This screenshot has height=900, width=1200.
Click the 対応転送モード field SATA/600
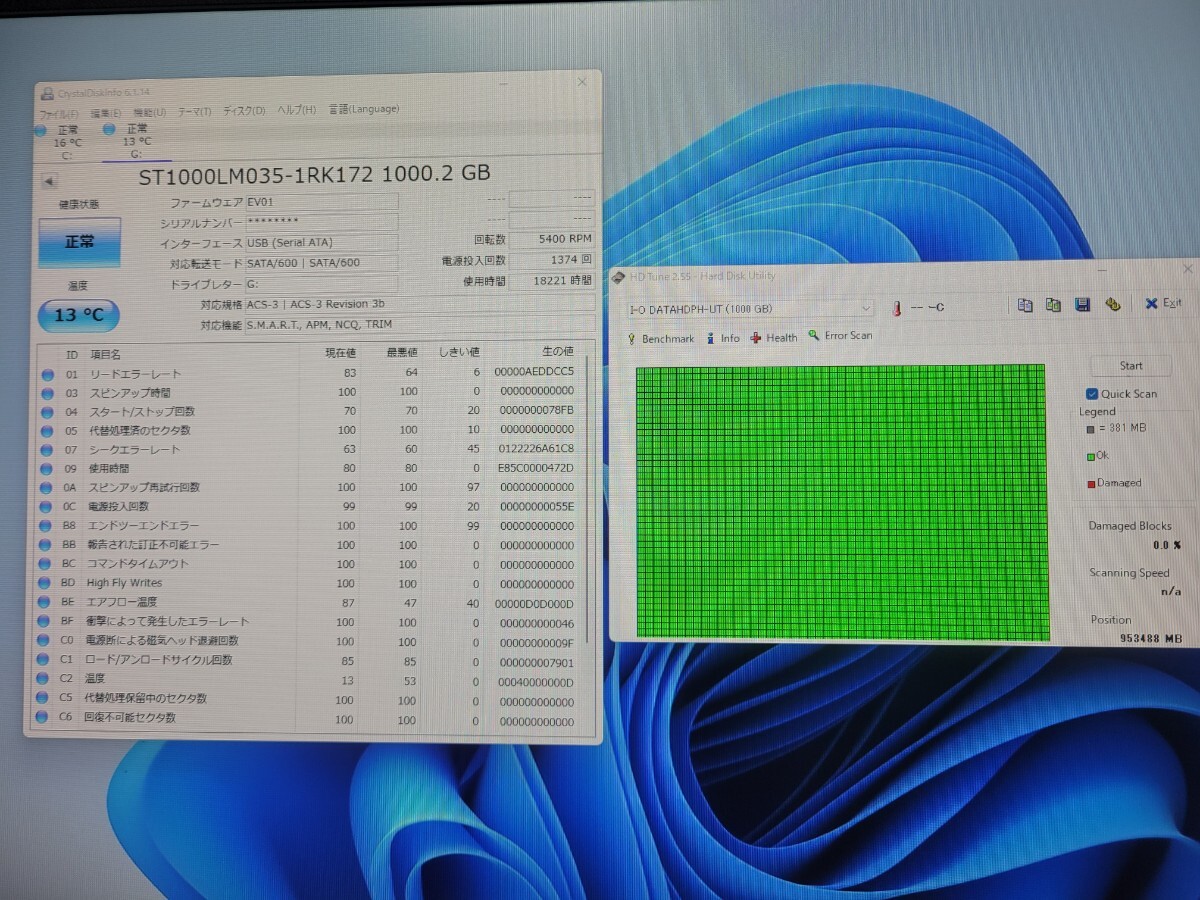pyautogui.click(x=322, y=263)
